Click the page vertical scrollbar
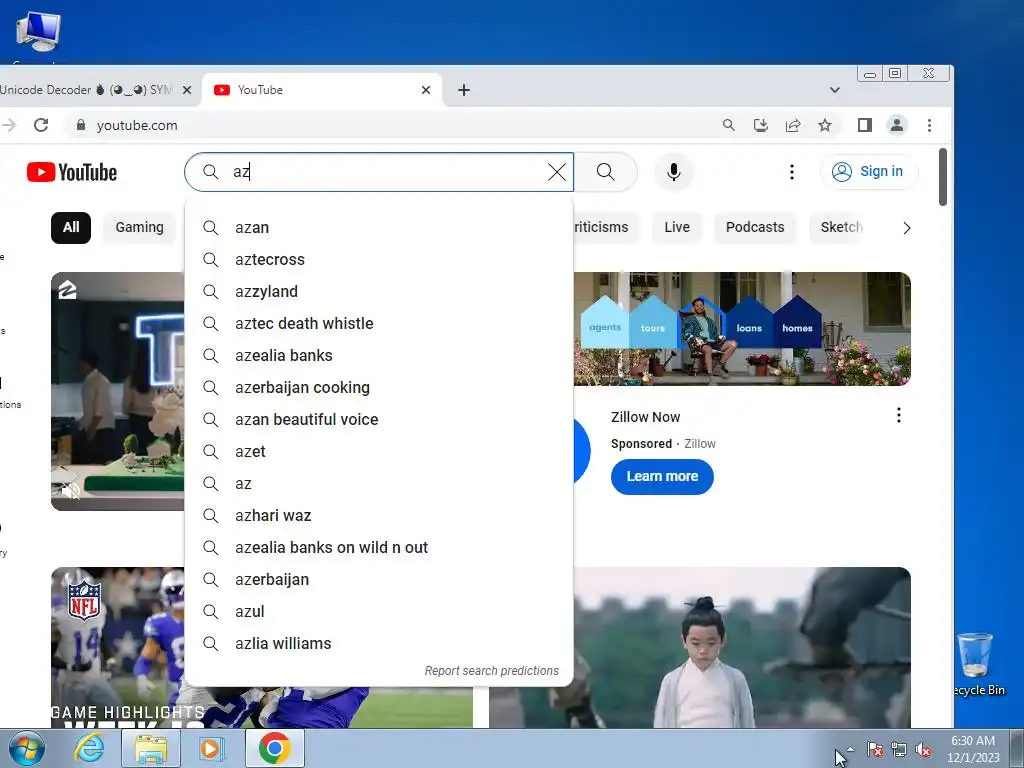 point(942,177)
